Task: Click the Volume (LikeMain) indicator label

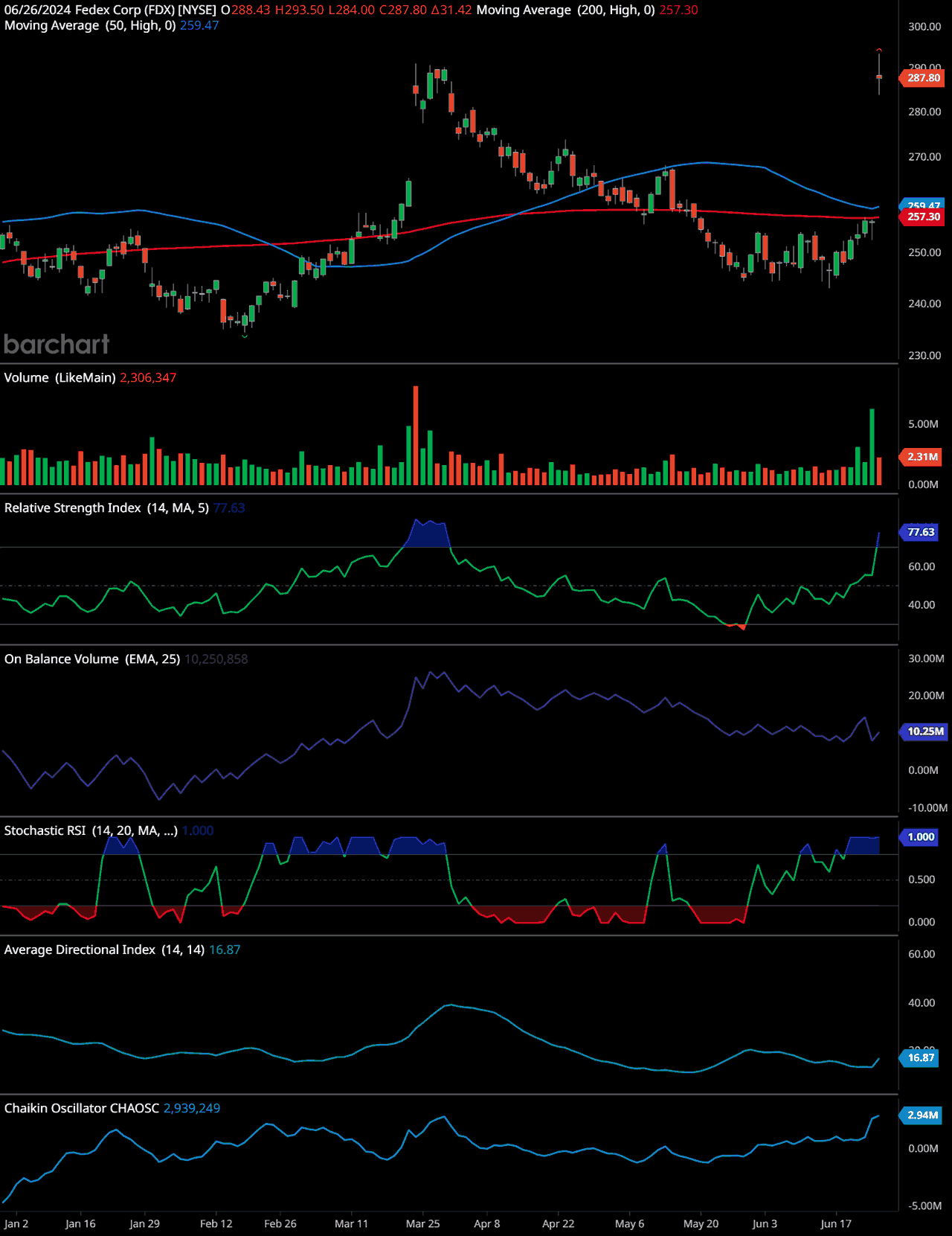Action: click(59, 377)
